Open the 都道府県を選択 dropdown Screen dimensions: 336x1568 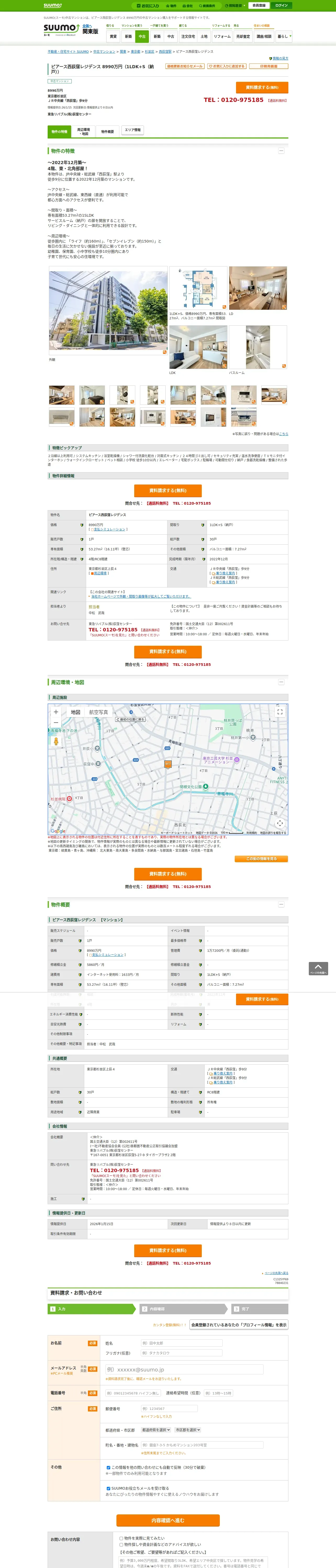[x=156, y=1429]
